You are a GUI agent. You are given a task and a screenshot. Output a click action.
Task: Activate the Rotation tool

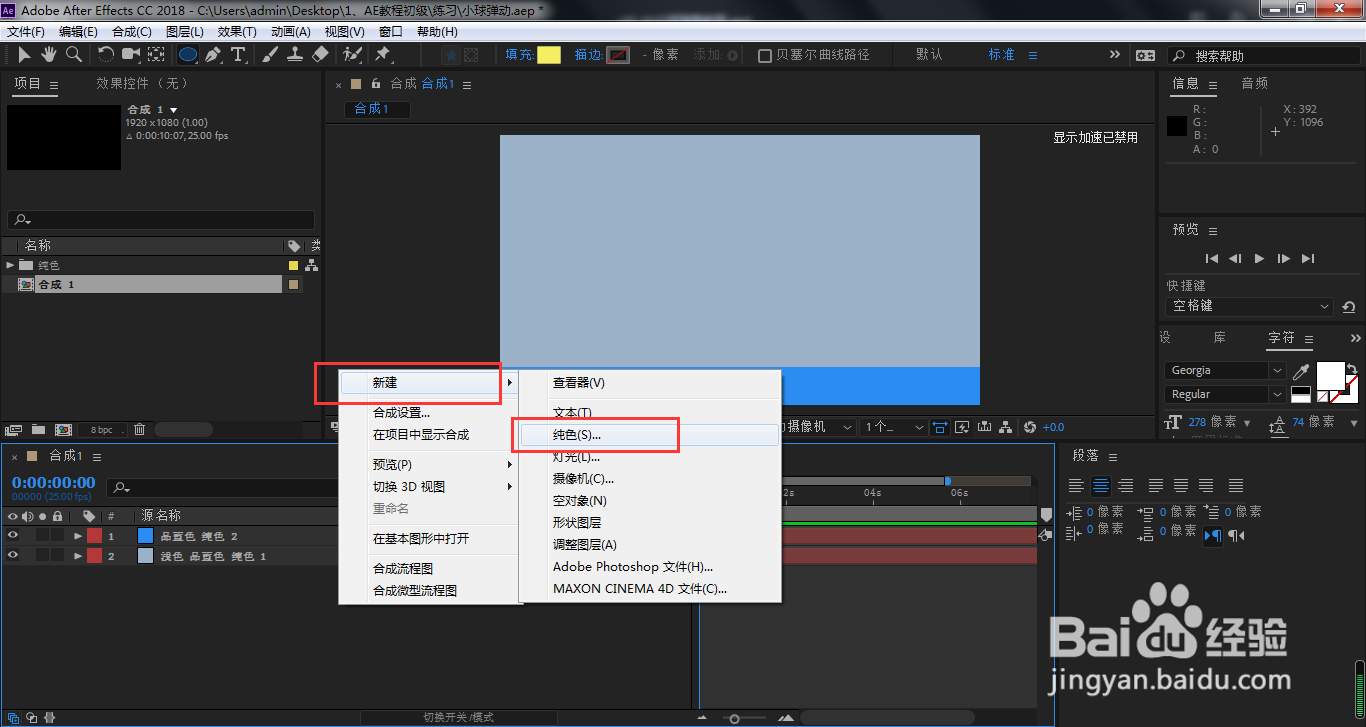(106, 54)
